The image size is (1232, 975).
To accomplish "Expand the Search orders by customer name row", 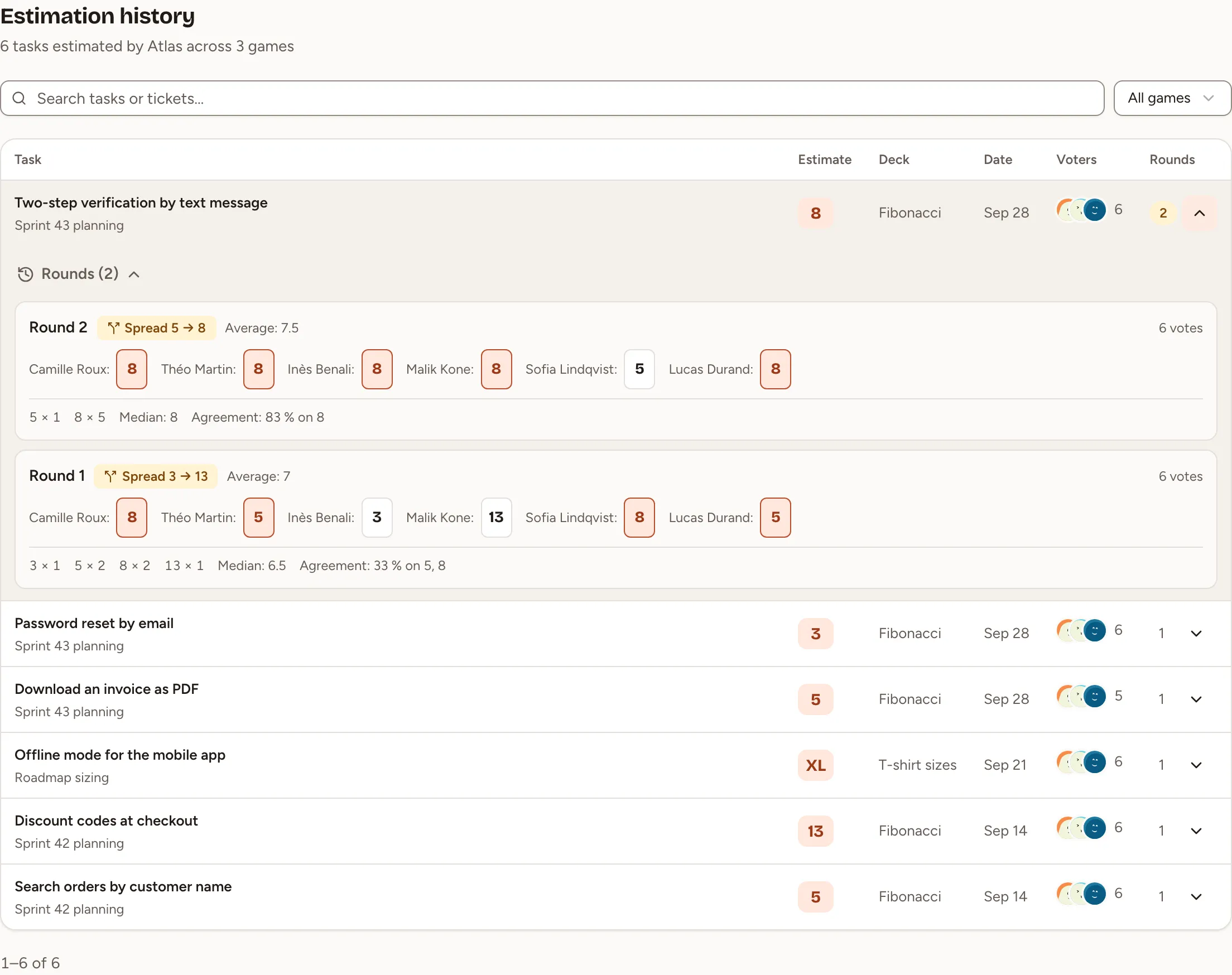I will (1196, 897).
